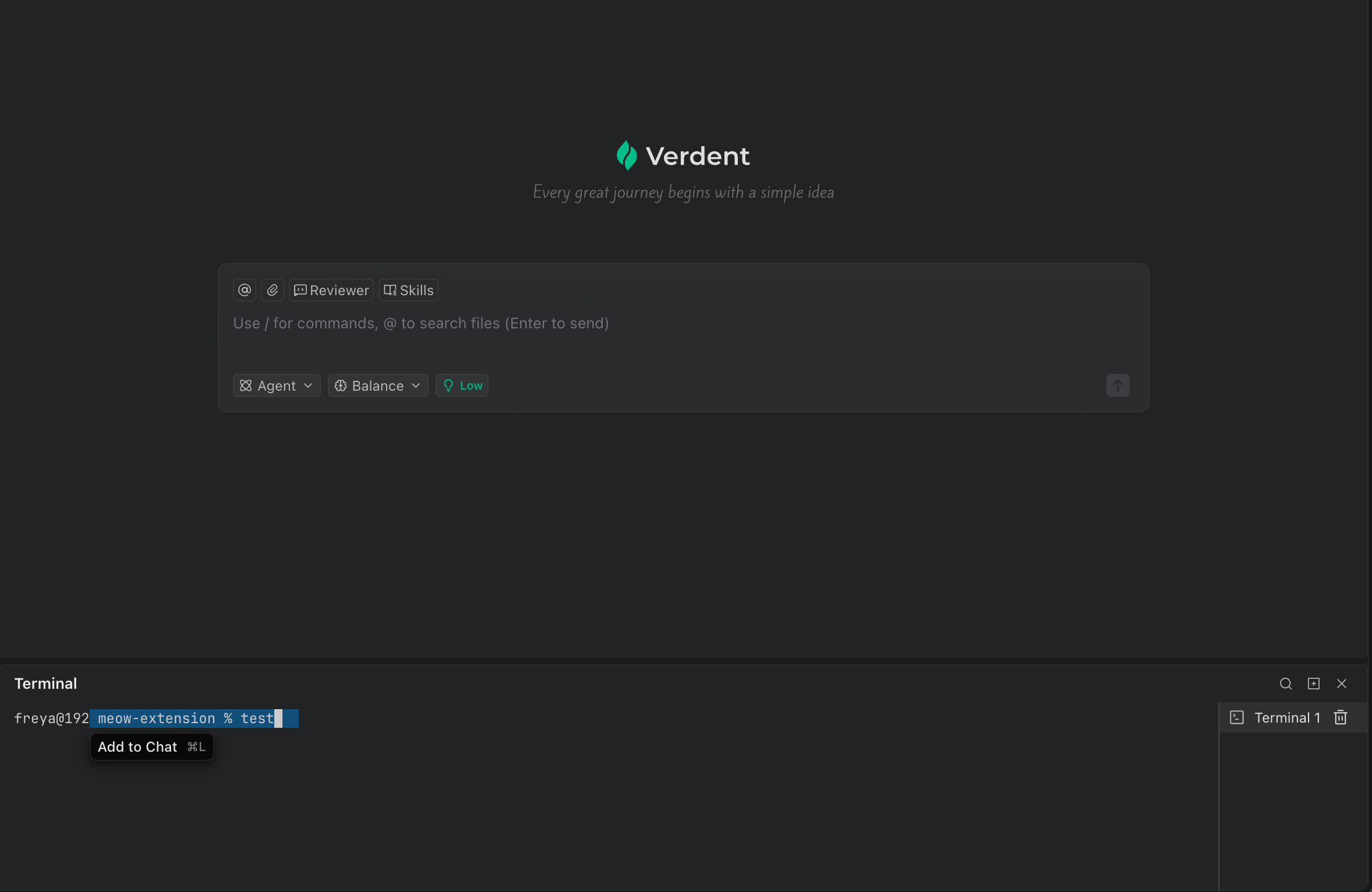Image resolution: width=1372 pixels, height=892 pixels.
Task: Click Add to Chat popup
Action: (x=151, y=747)
